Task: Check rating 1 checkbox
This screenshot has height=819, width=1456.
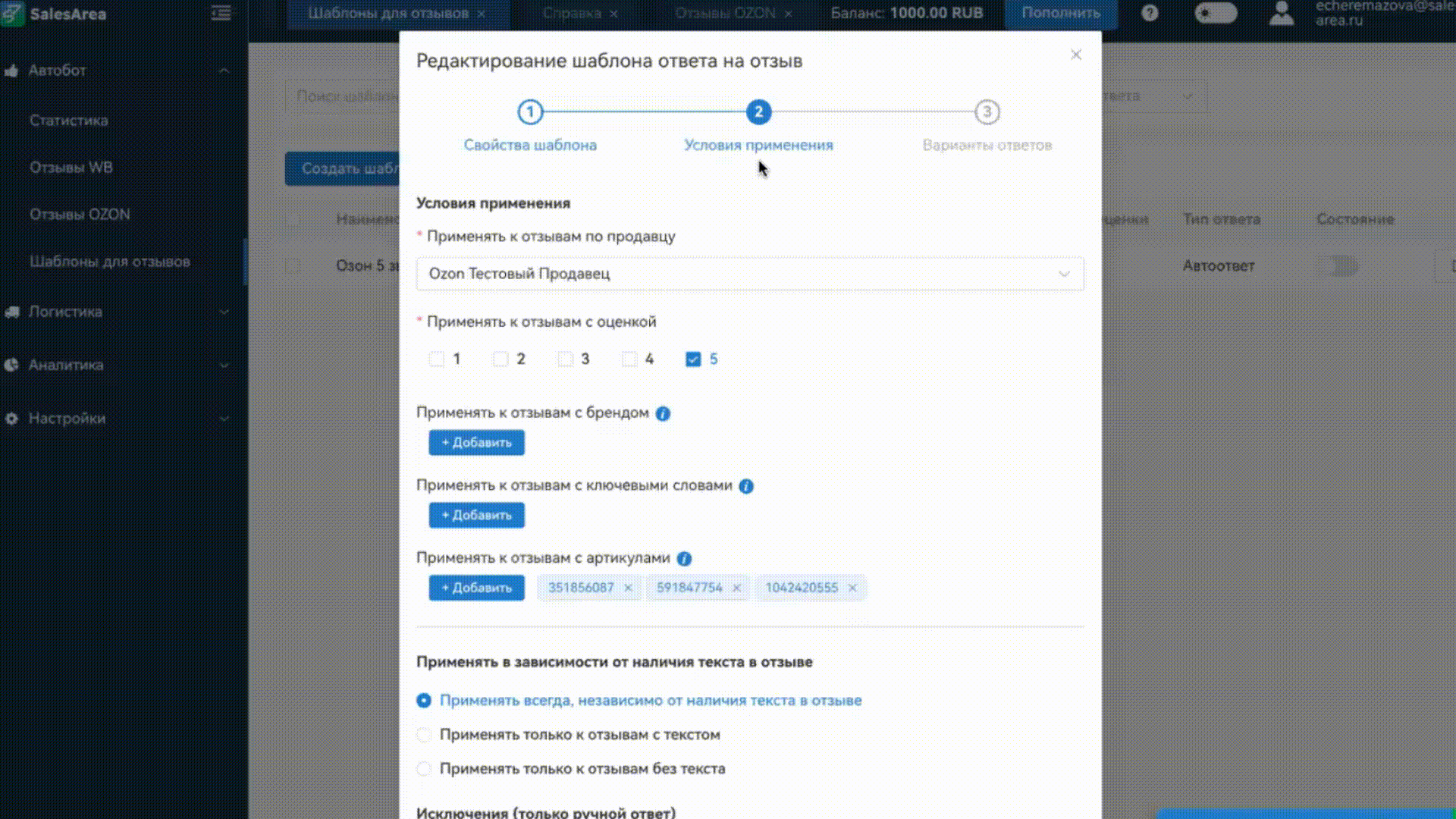Action: click(x=437, y=359)
